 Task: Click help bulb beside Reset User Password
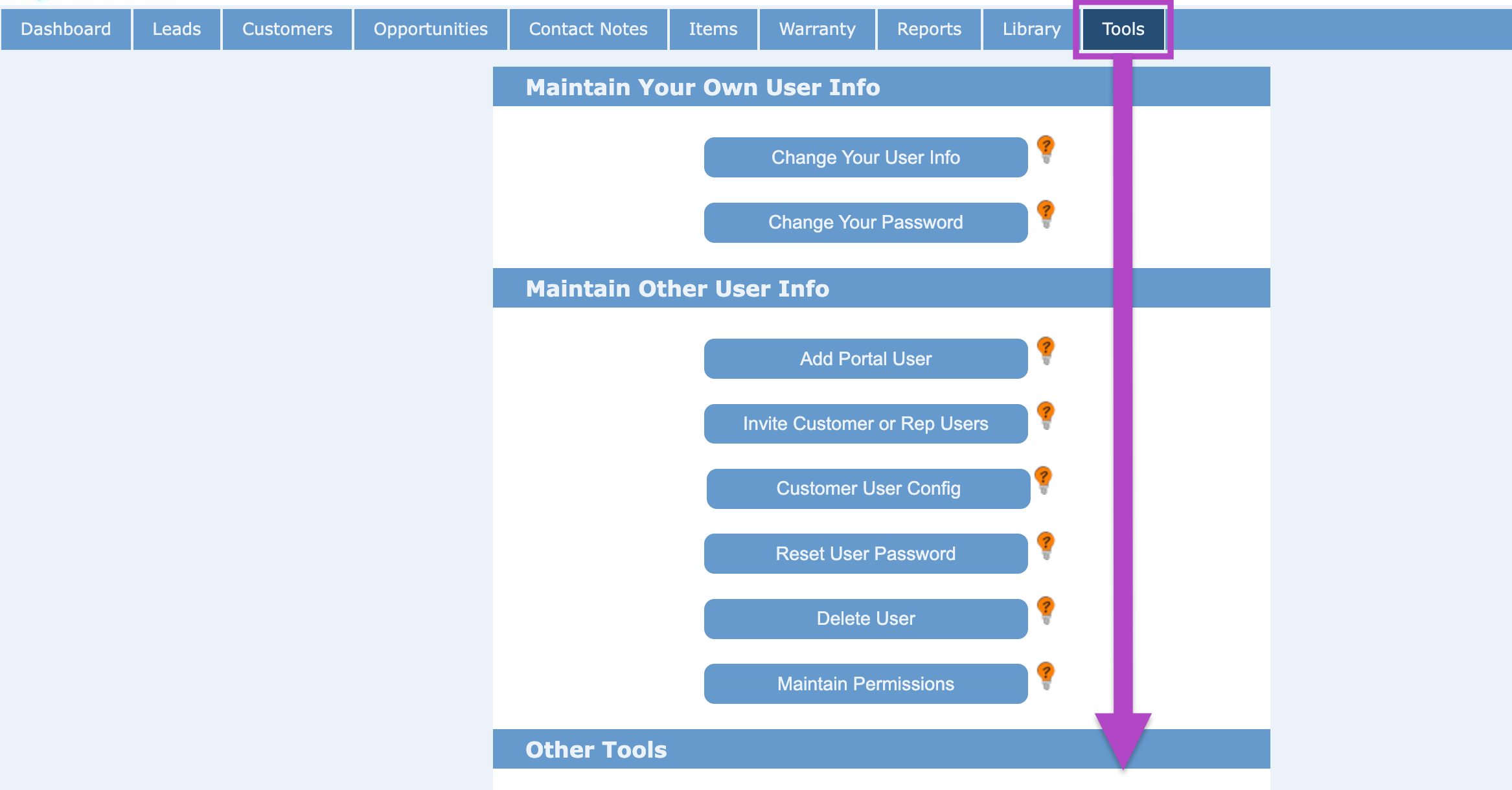(1046, 545)
